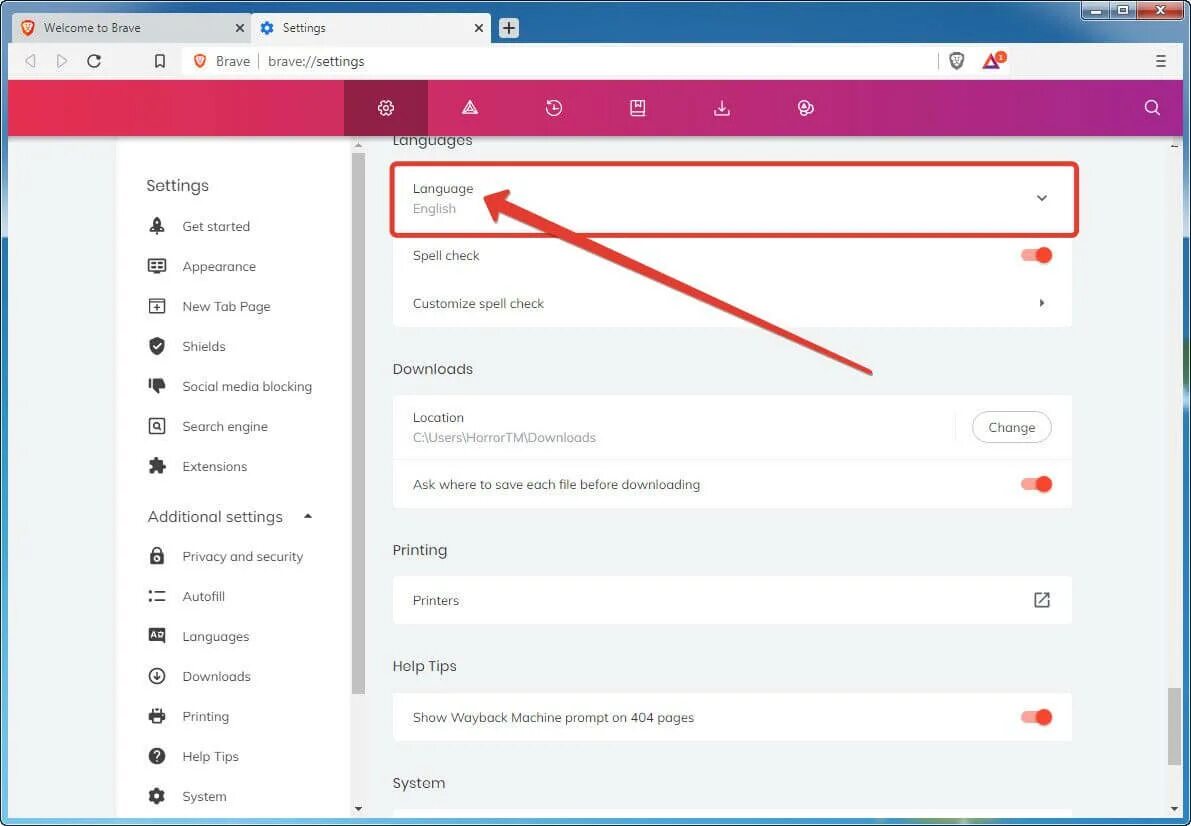Expand the Language English chevron
This screenshot has height=826, width=1191.
click(x=1041, y=198)
